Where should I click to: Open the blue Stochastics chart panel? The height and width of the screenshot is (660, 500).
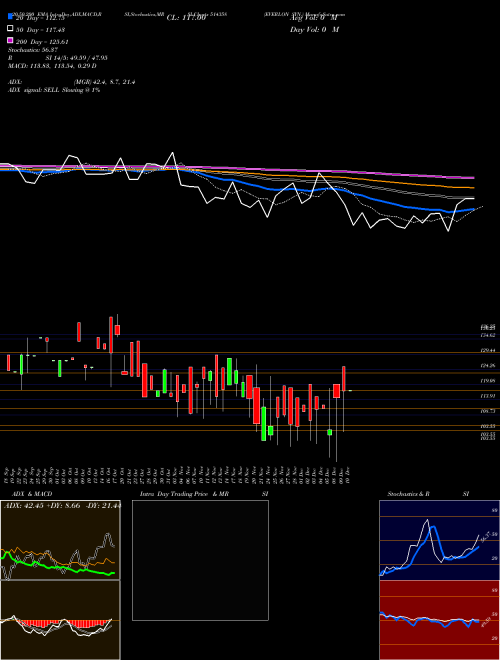pos(439,540)
